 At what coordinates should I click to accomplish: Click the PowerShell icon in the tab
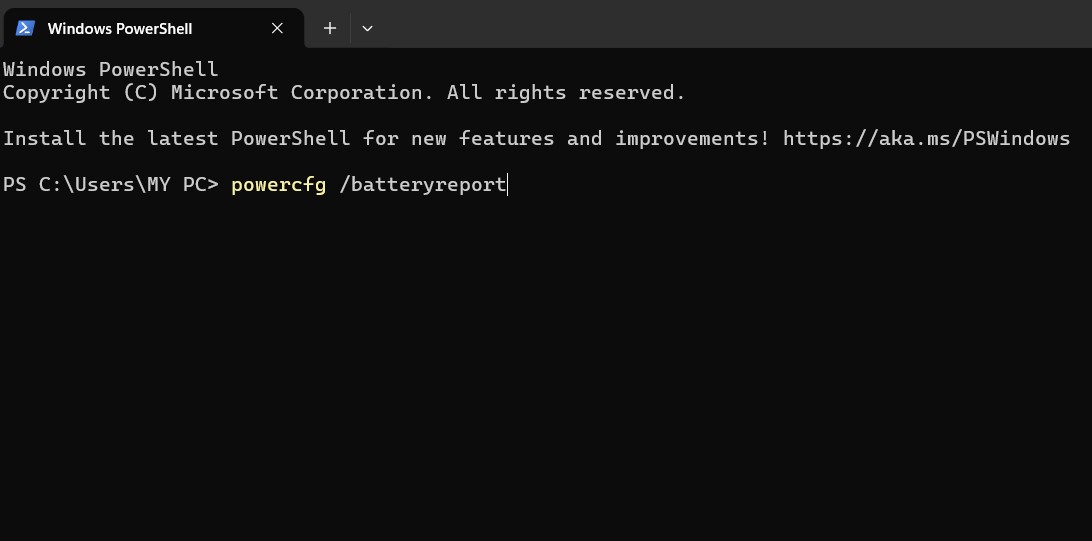(x=26, y=28)
